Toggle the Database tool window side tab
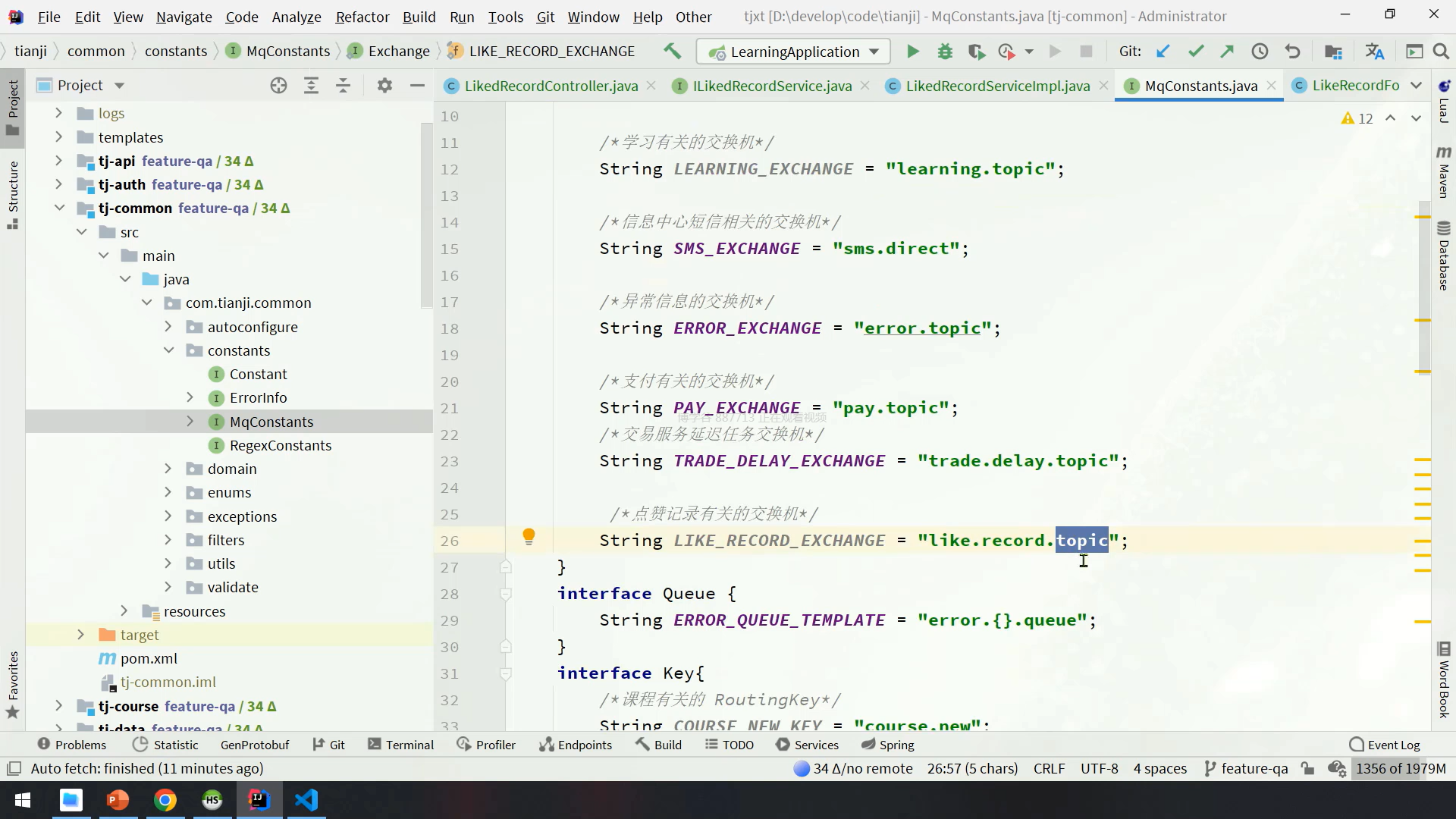This screenshot has width=1456, height=819. click(1443, 256)
